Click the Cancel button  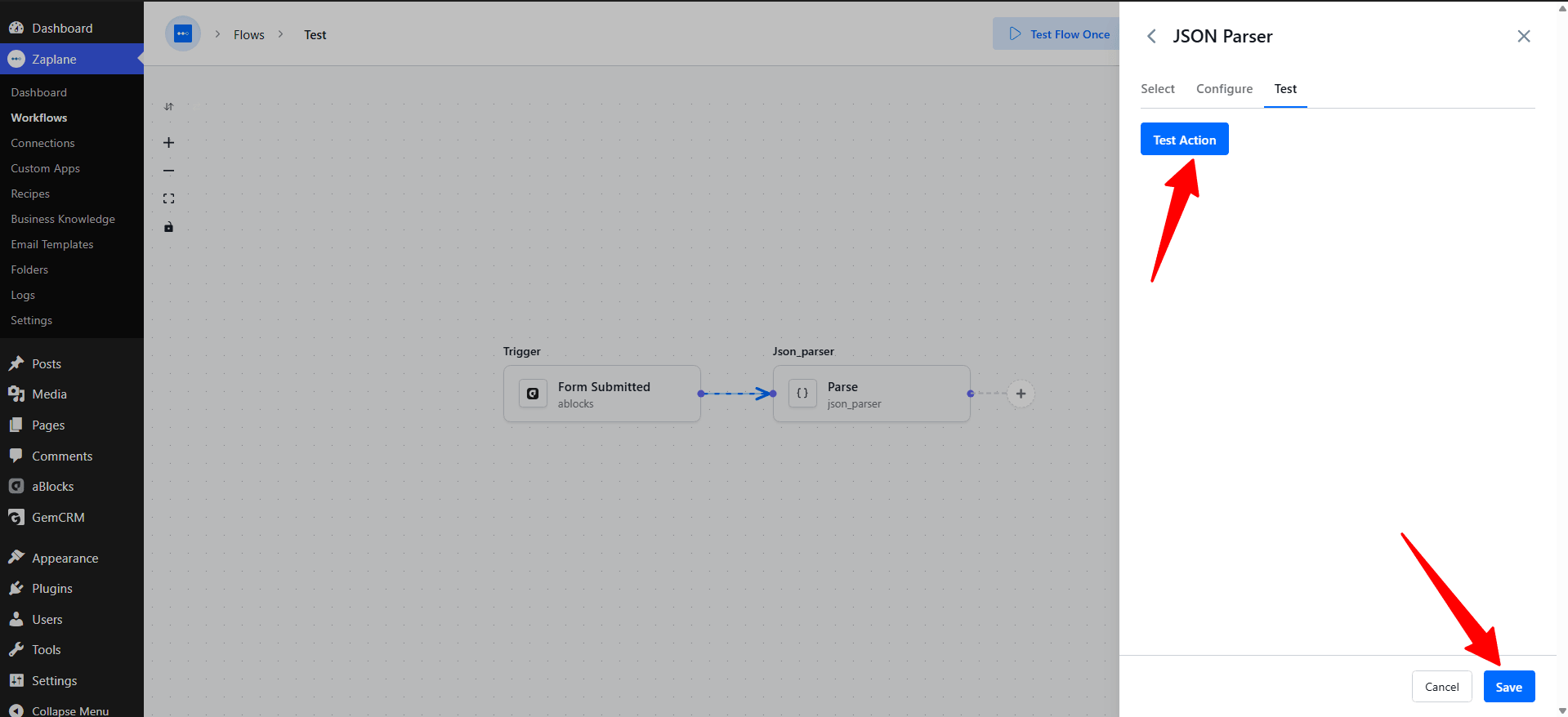tap(1442, 687)
